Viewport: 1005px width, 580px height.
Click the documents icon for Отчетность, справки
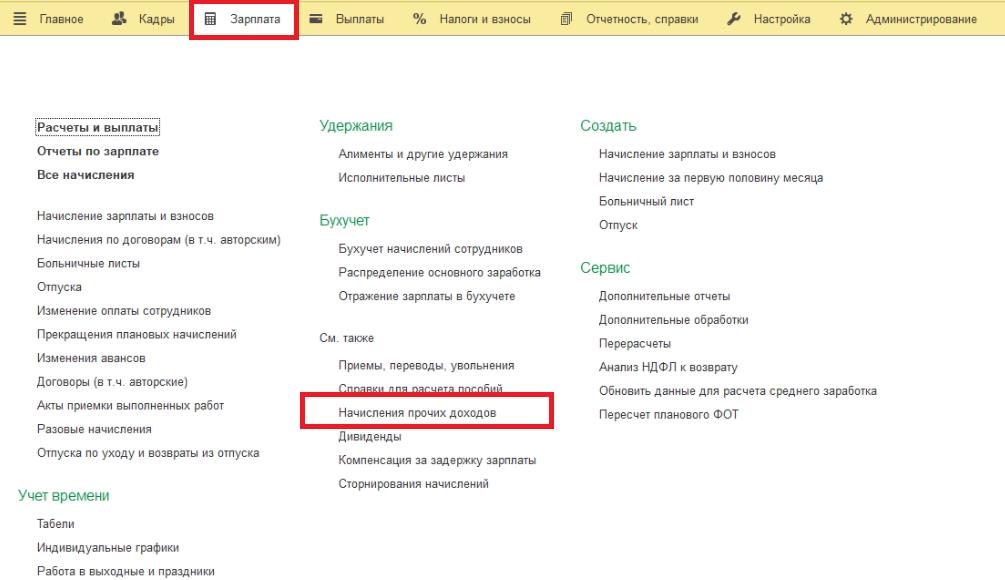[567, 19]
